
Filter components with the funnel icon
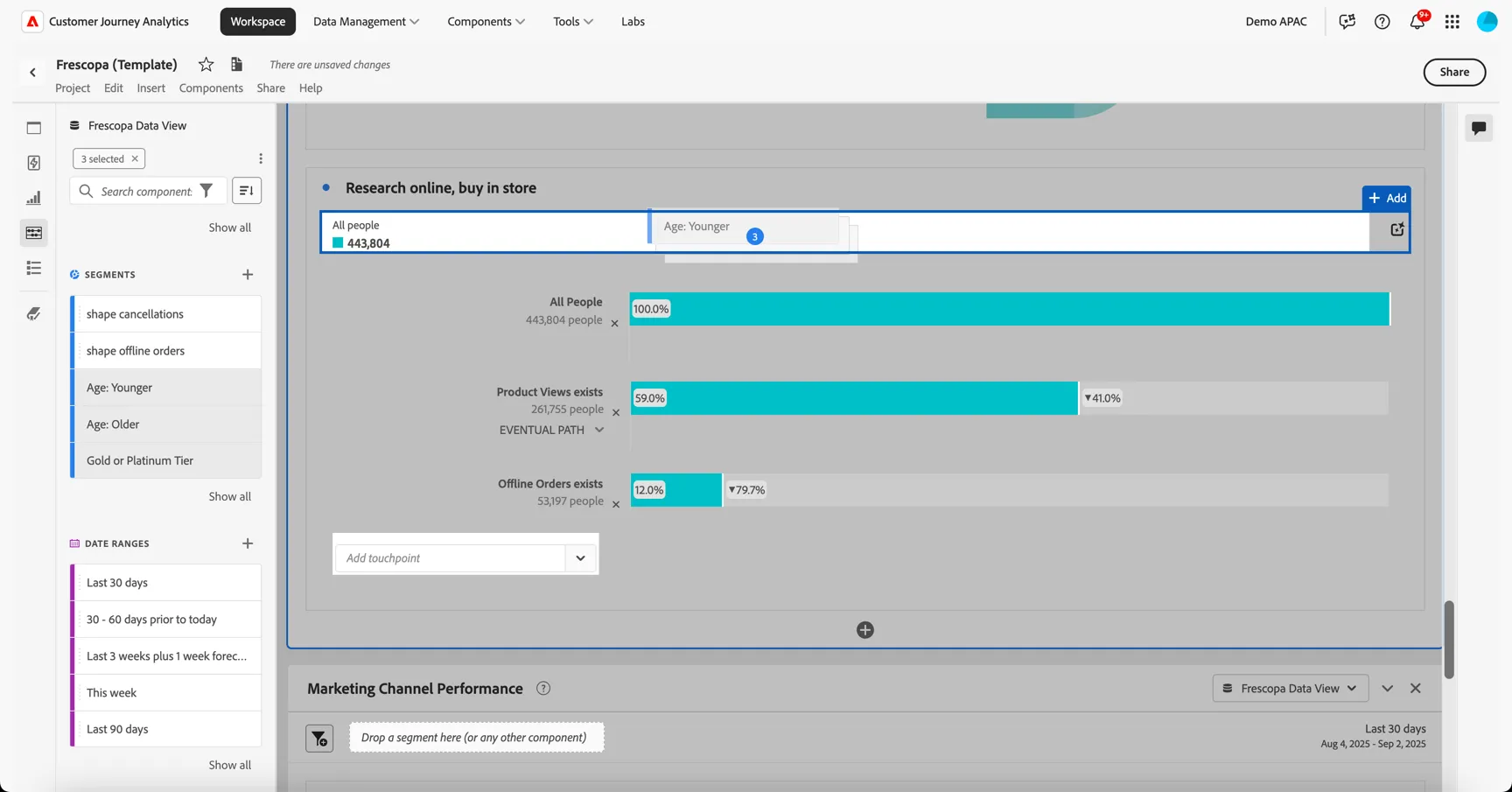click(x=206, y=191)
